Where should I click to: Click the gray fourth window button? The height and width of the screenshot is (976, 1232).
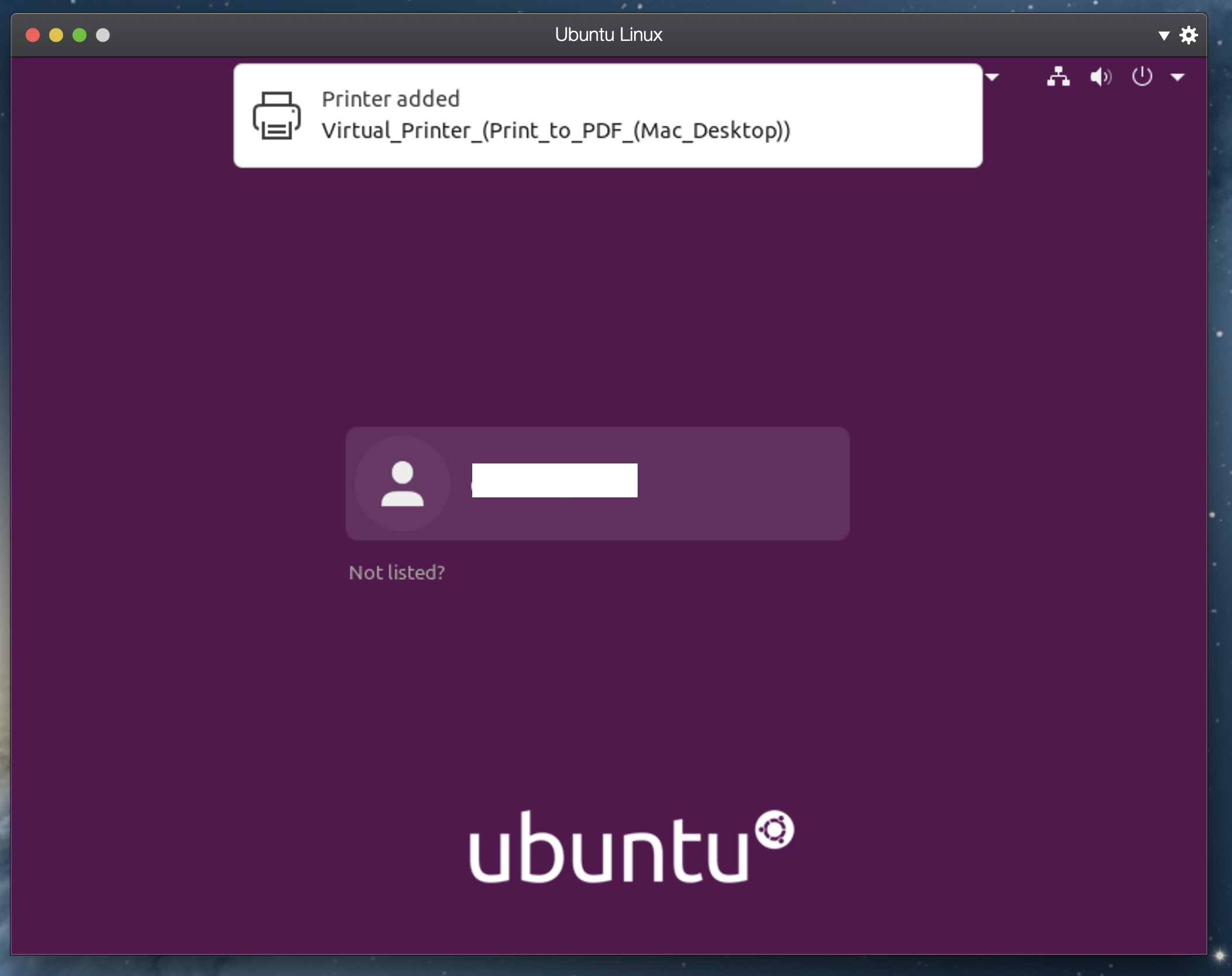(x=103, y=35)
